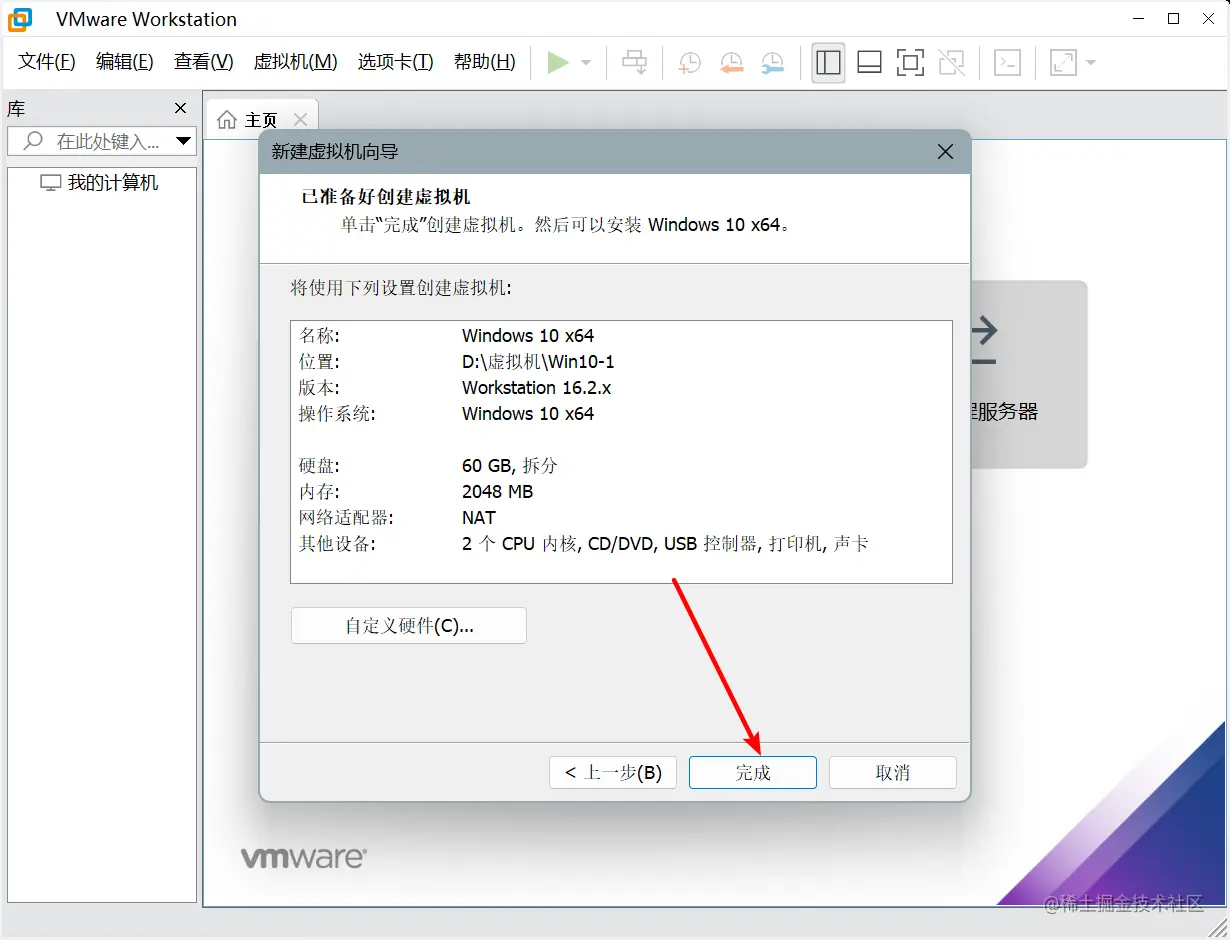Open the File menu
The width and height of the screenshot is (1230, 940).
tap(47, 62)
